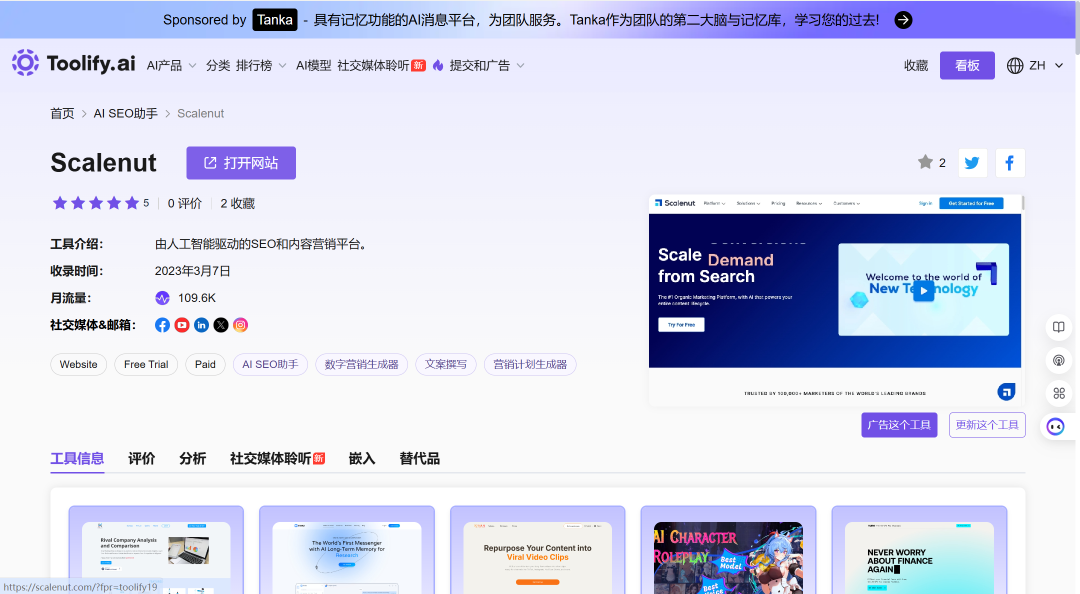The image size is (1080, 594).
Task: Open the 文案撰写 tag
Action: (x=446, y=365)
